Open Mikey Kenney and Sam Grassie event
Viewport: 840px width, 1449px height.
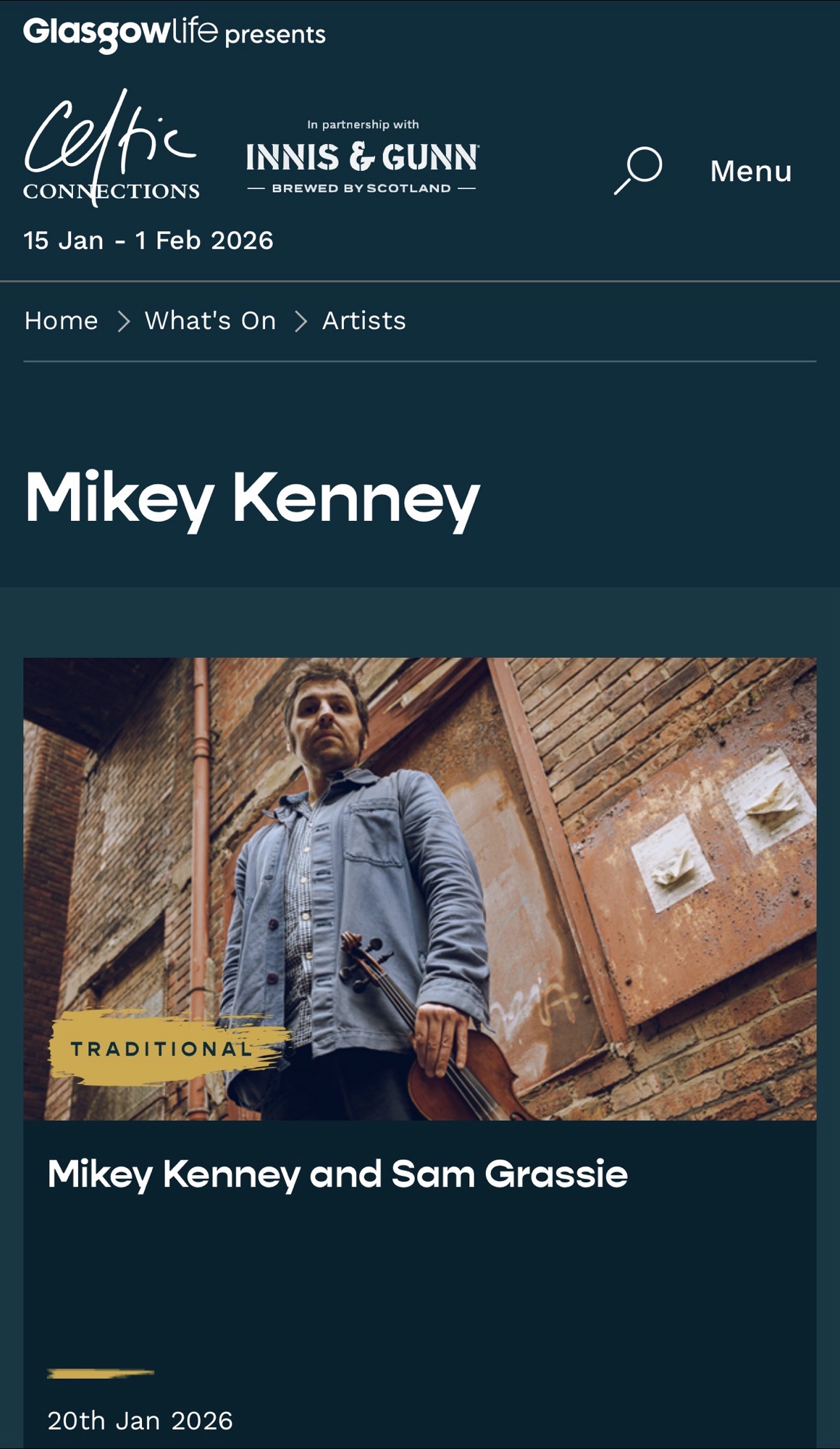[337, 1174]
